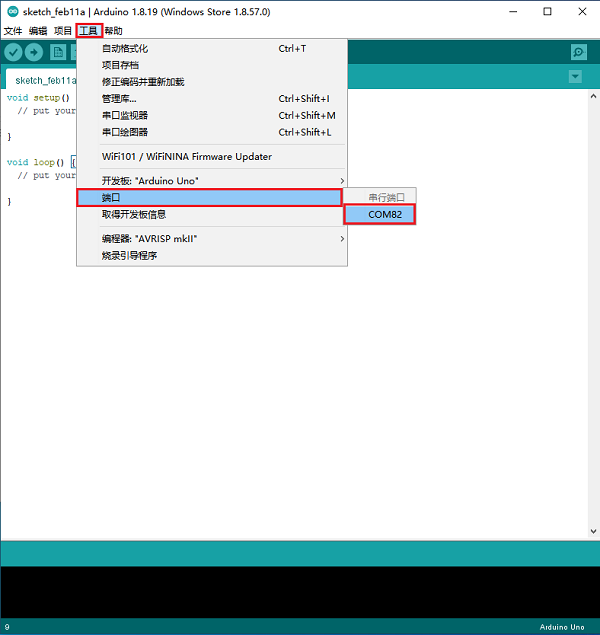Image resolution: width=600 pixels, height=635 pixels.
Task: Select 烧录引导程序 menu entry
Action: [212, 256]
